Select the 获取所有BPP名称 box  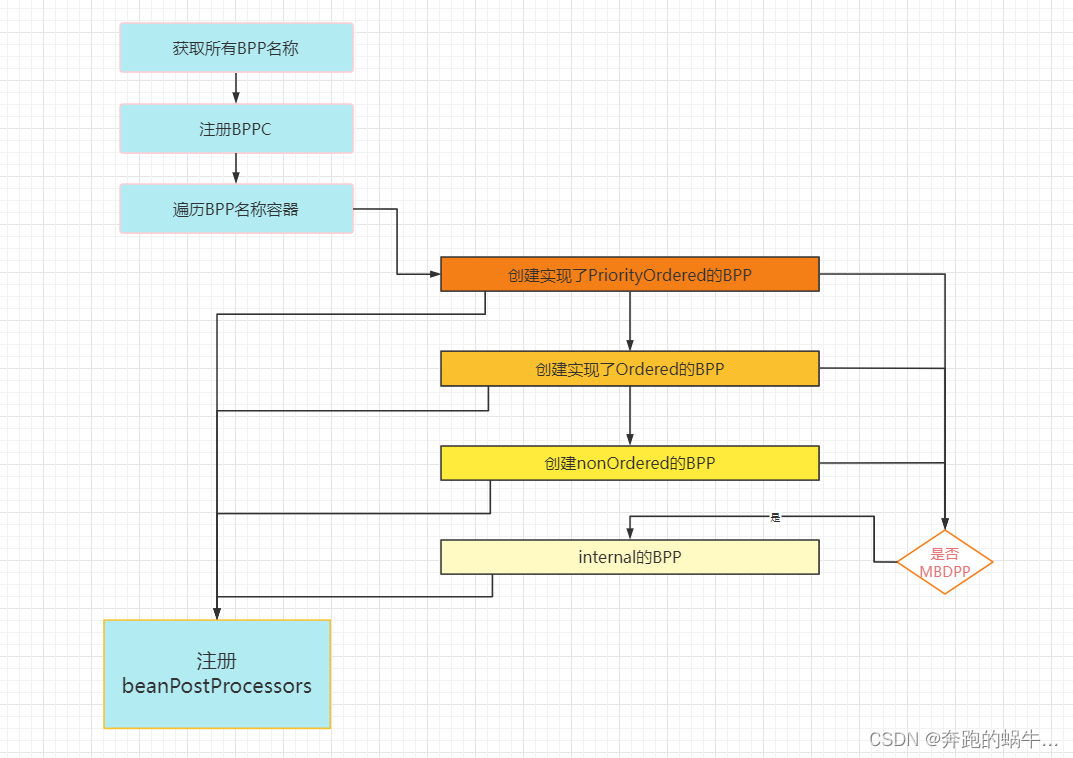click(236, 48)
